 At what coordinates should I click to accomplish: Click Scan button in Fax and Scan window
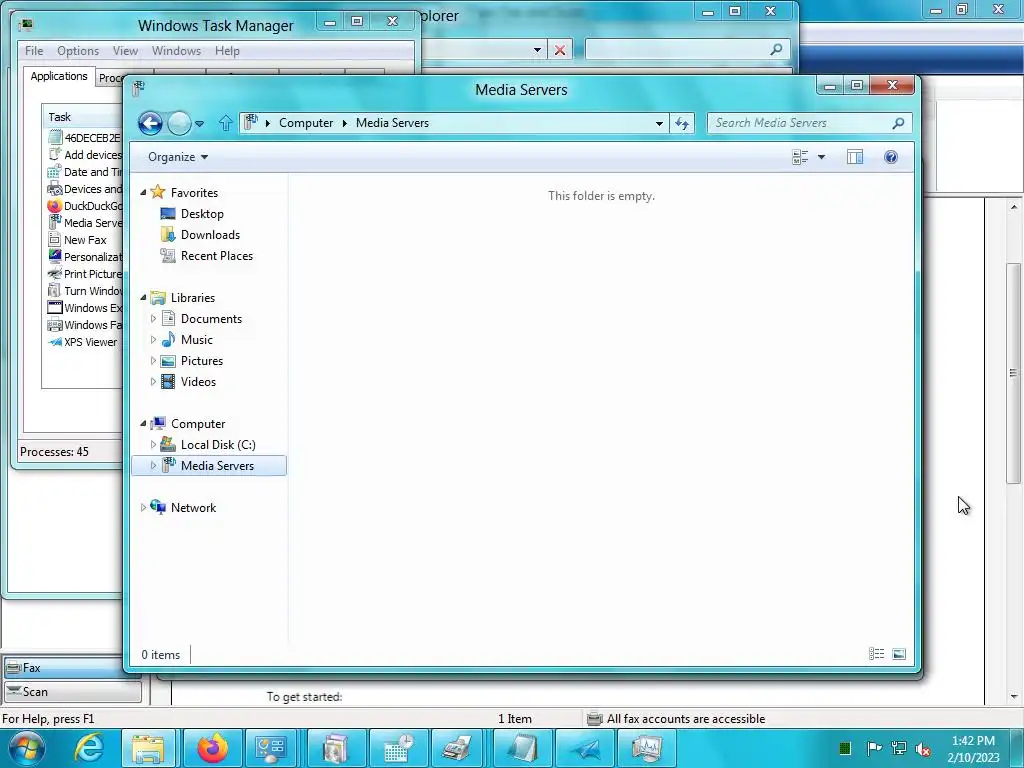click(73, 692)
